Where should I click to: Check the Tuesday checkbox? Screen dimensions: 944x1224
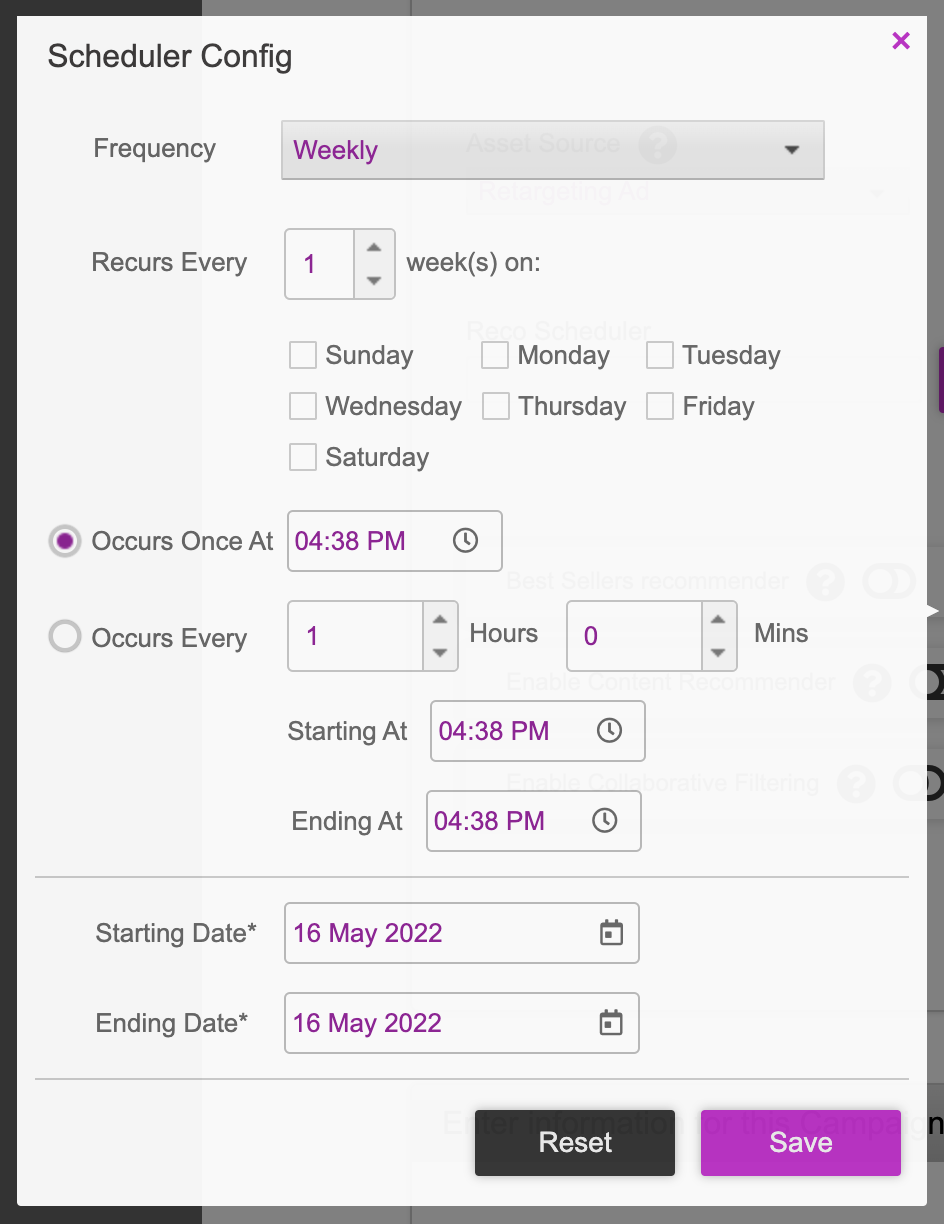[x=660, y=355]
